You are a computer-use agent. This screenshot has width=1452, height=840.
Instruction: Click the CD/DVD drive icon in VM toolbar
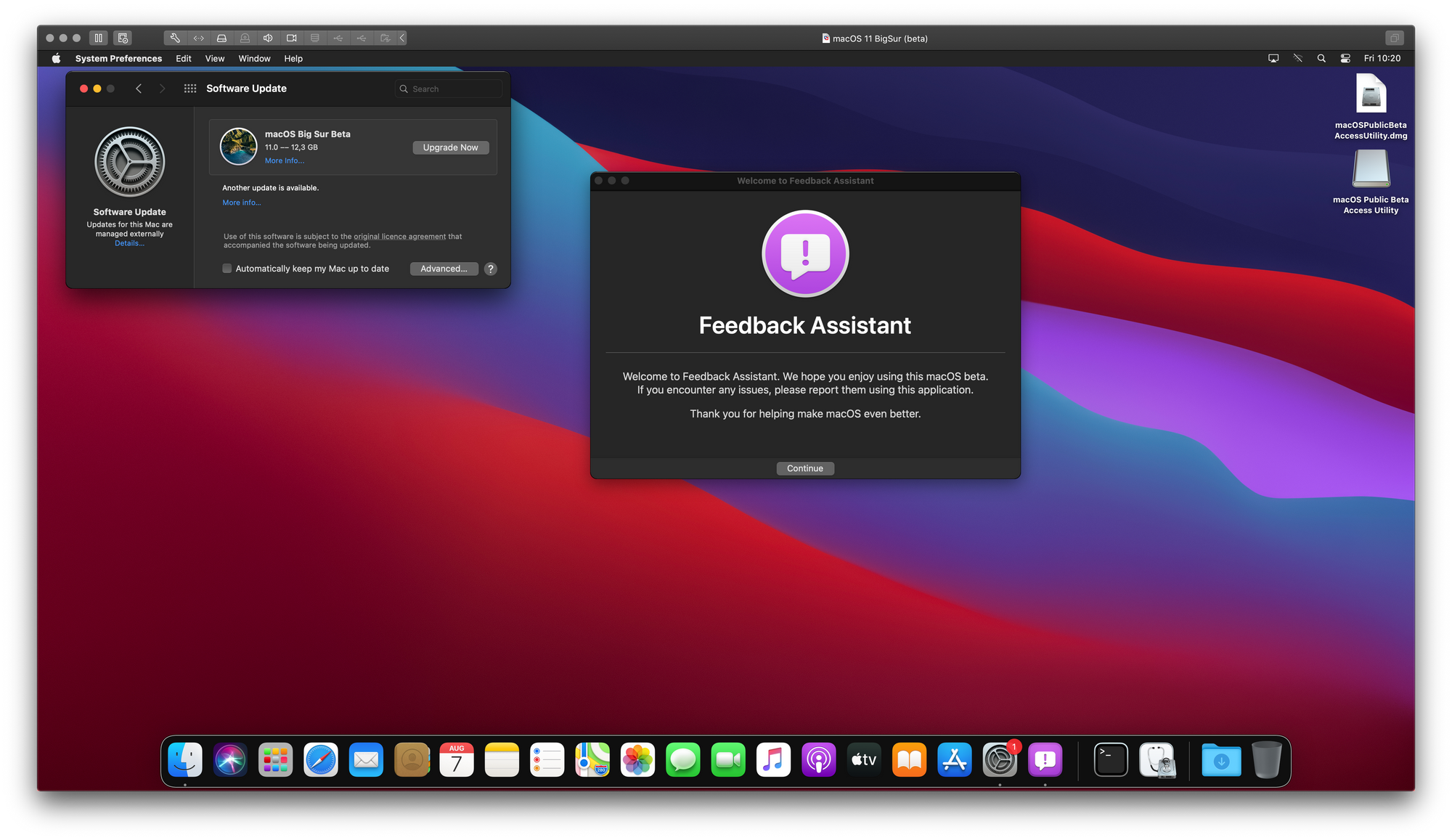pos(245,38)
